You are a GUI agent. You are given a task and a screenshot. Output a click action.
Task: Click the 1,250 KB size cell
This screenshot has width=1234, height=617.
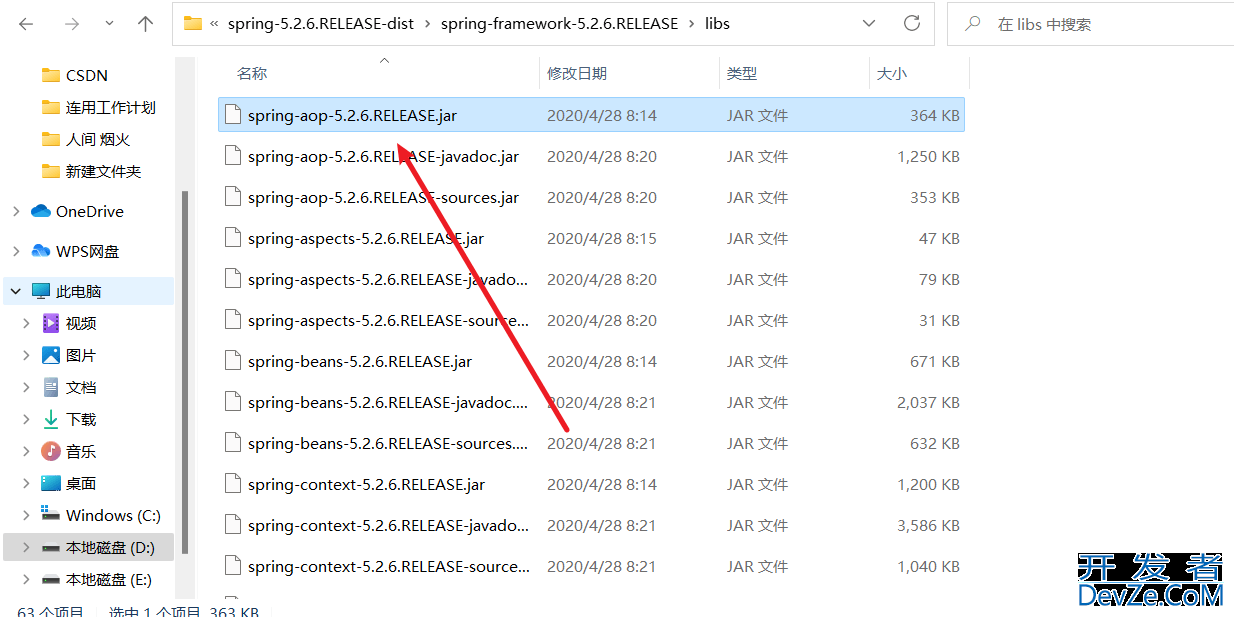pos(928,156)
